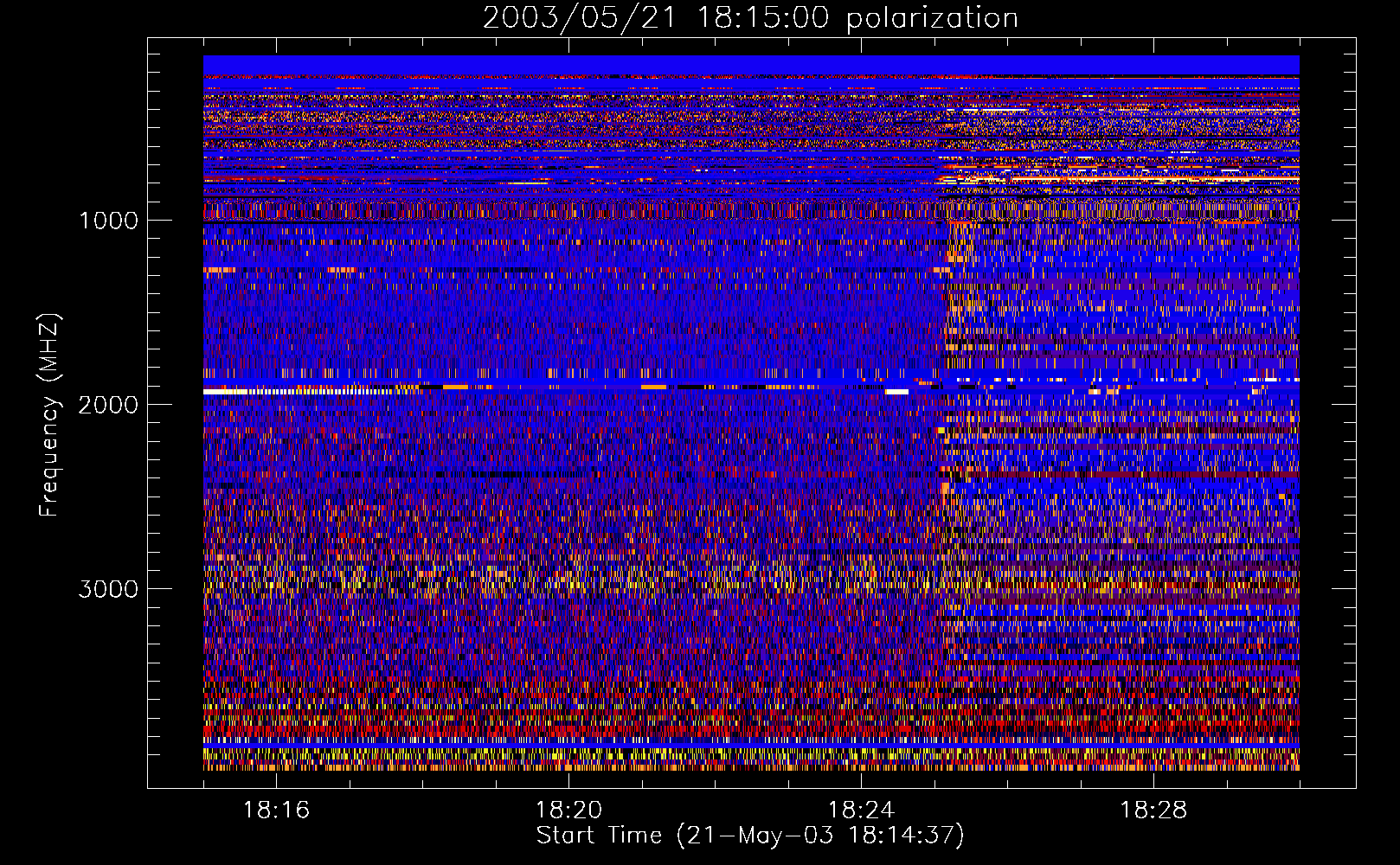Click the 'Start Time (21-May-03 18:14:37)' label
Image resolution: width=1400 pixels, height=865 pixels.
750,836
